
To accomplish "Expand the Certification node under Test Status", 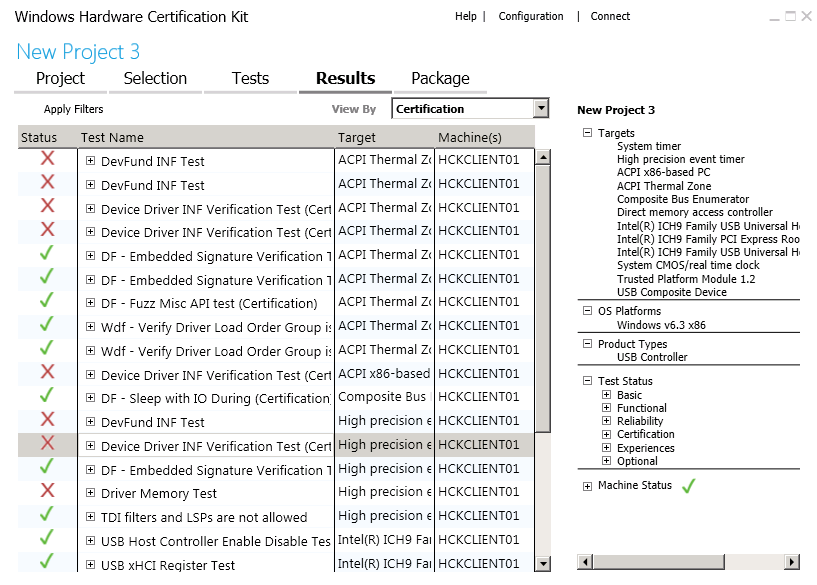I will (x=606, y=433).
